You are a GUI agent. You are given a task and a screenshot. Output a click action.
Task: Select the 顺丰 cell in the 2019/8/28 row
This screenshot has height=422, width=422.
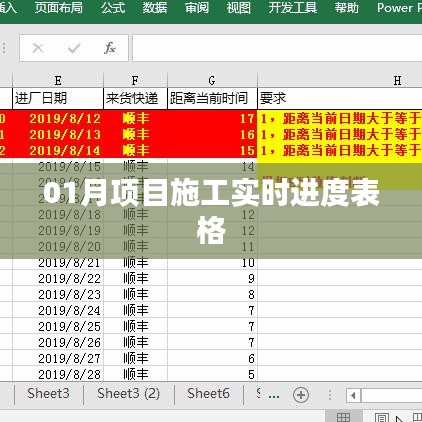(x=135, y=374)
